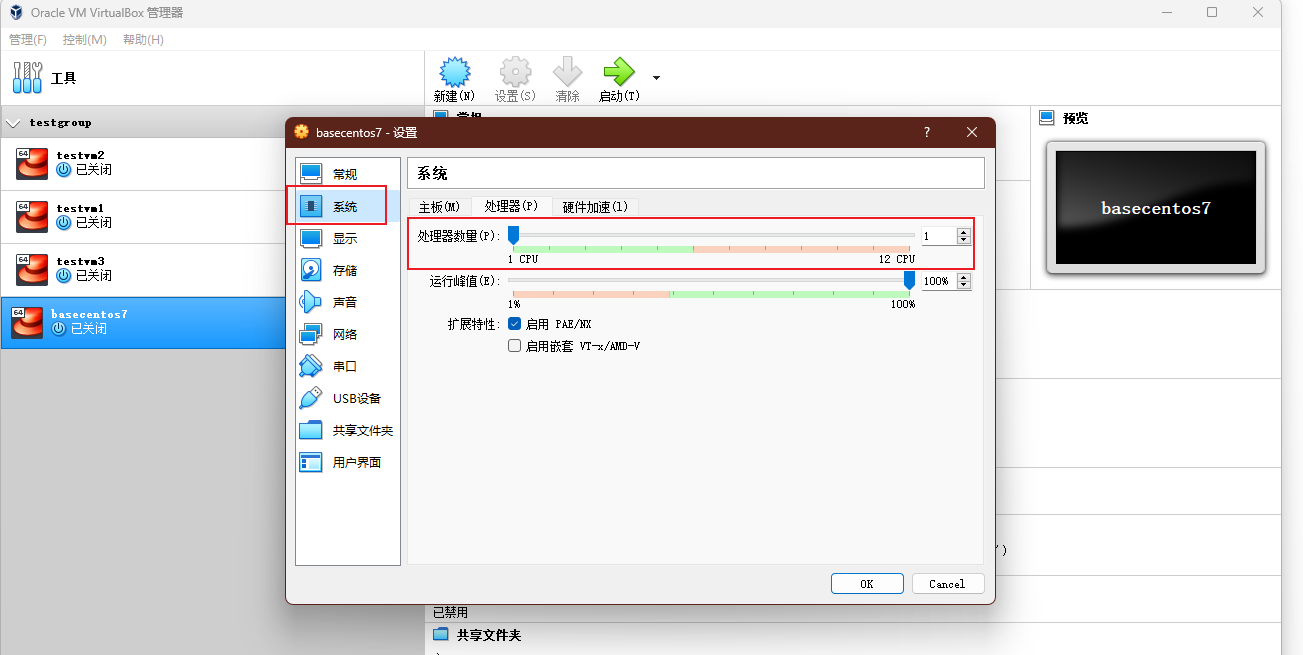Viewport: 1303px width, 655px height.
Task: Click the settings dialog title gear icon
Action: pos(301,132)
